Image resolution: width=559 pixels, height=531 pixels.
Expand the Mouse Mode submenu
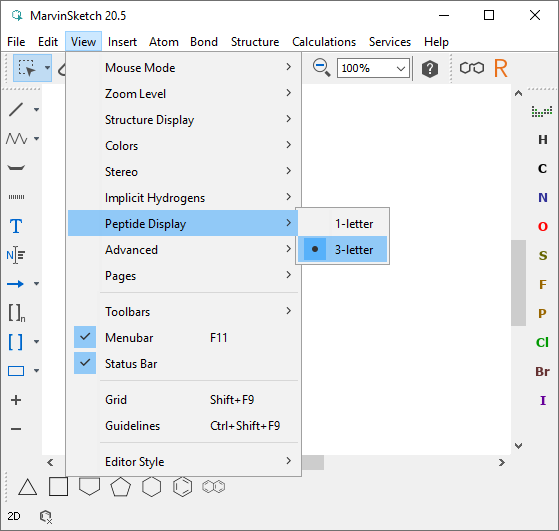(x=183, y=67)
